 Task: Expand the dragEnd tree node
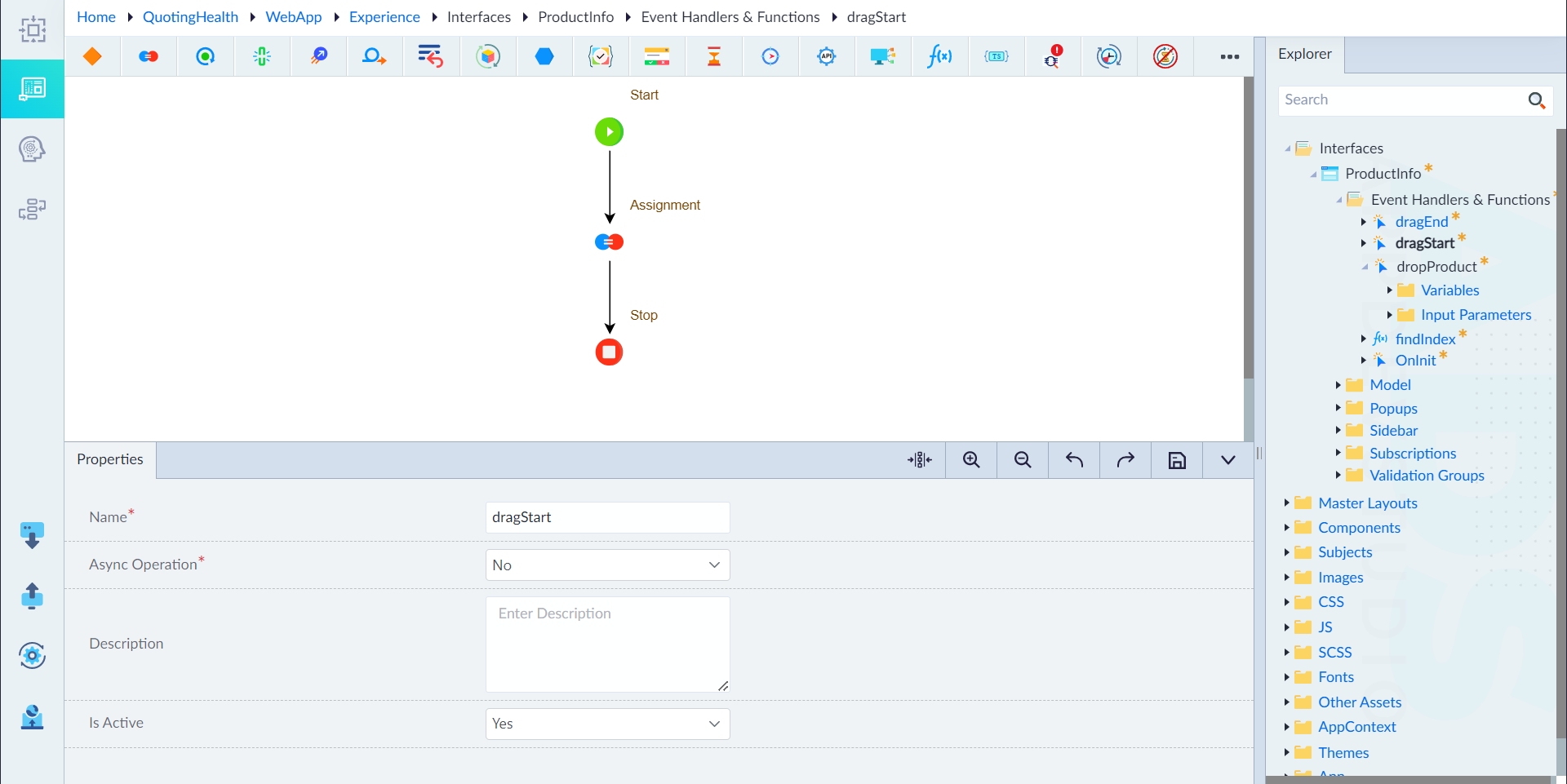pos(1364,222)
